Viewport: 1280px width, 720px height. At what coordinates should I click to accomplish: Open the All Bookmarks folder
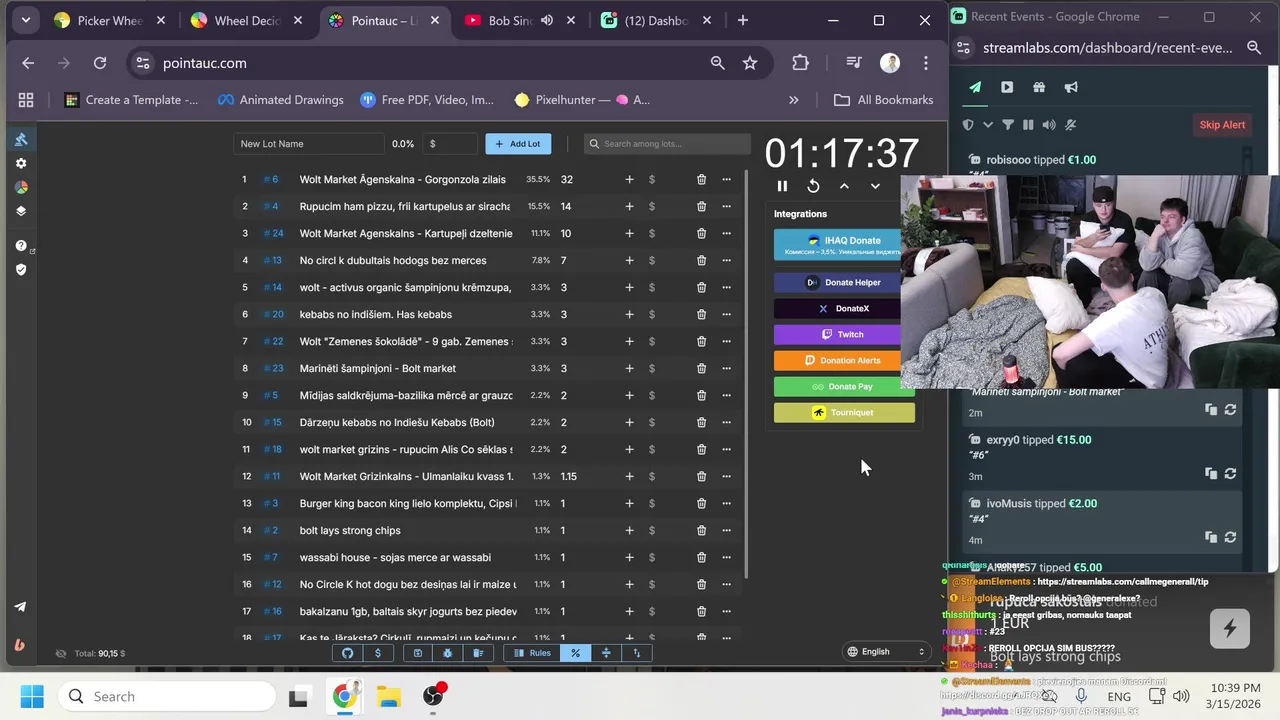point(883,100)
